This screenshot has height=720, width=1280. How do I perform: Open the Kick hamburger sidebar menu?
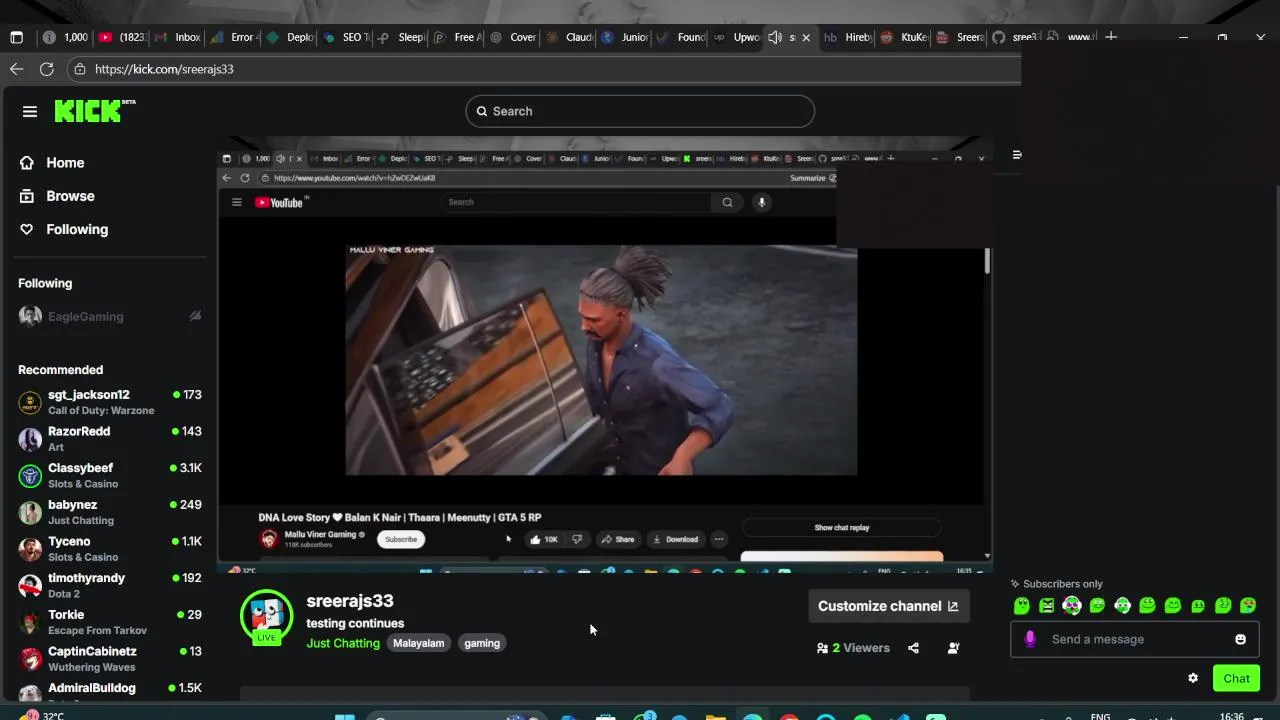click(x=30, y=111)
